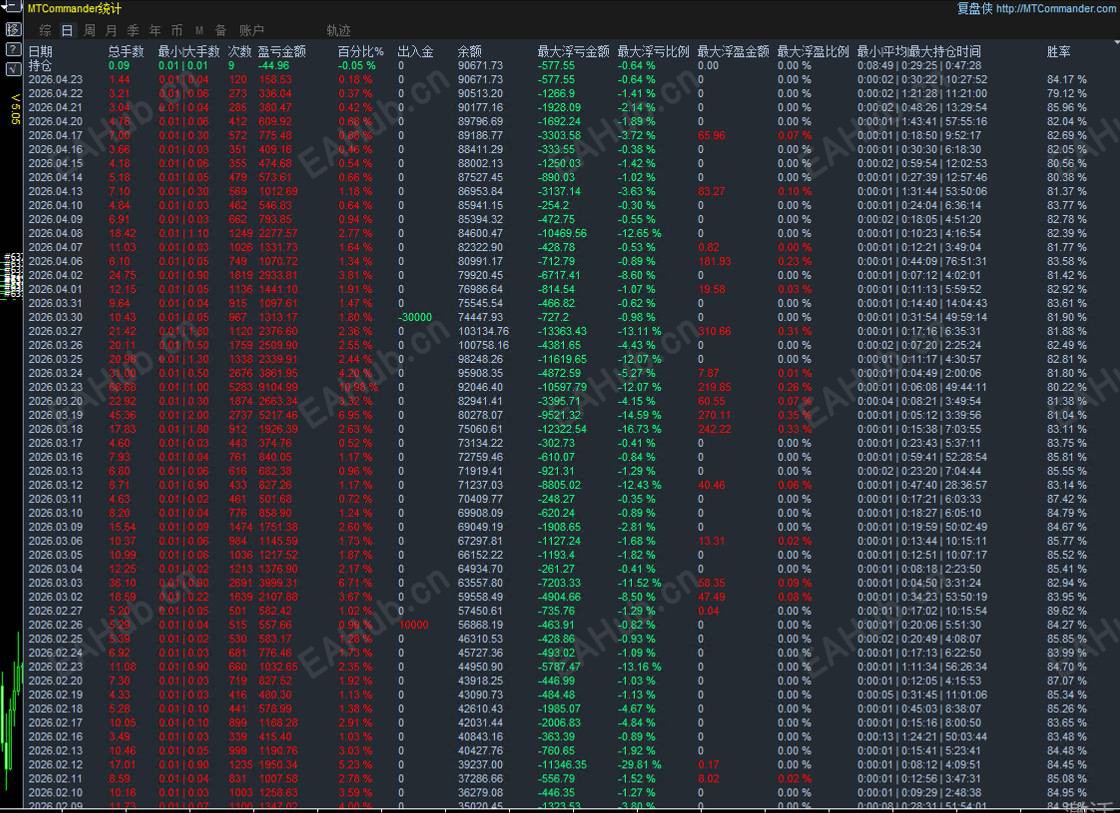
Task: Click the 百分比% column header
Action: coord(361,51)
